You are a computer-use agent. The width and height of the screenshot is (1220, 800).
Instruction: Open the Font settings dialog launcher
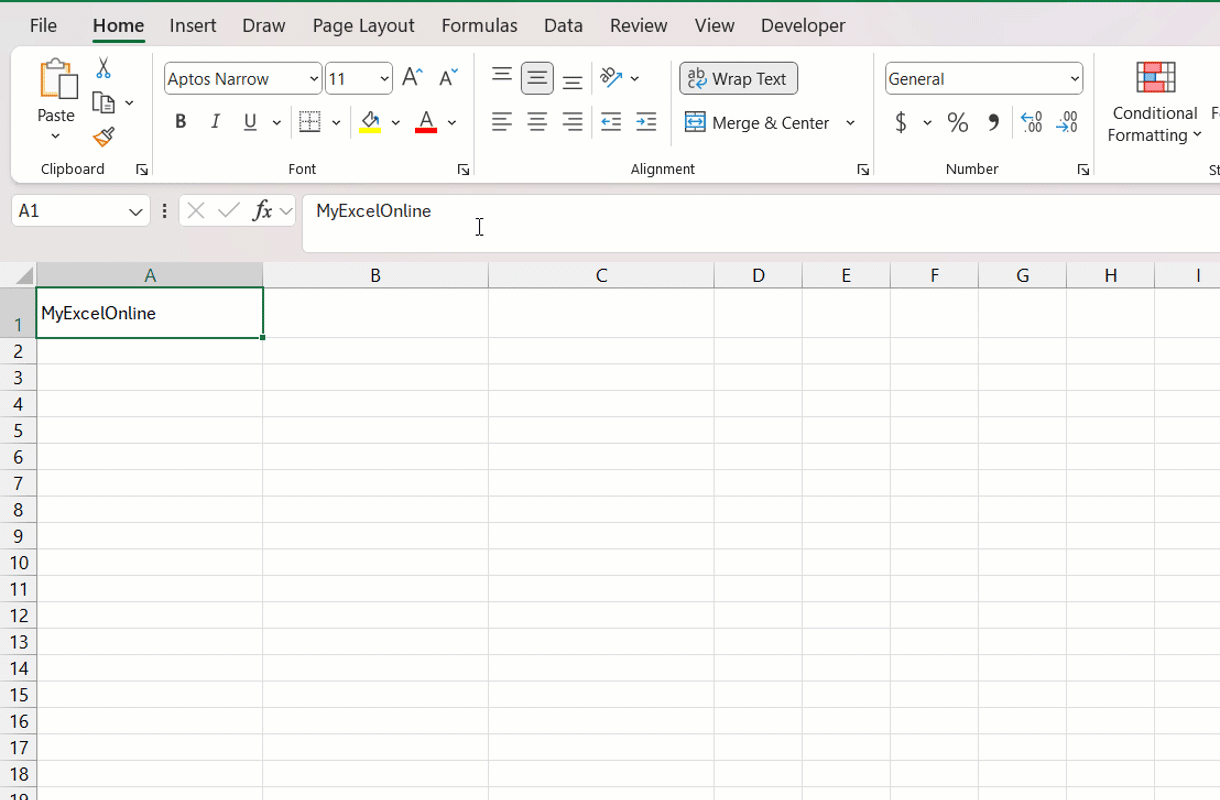coord(463,170)
